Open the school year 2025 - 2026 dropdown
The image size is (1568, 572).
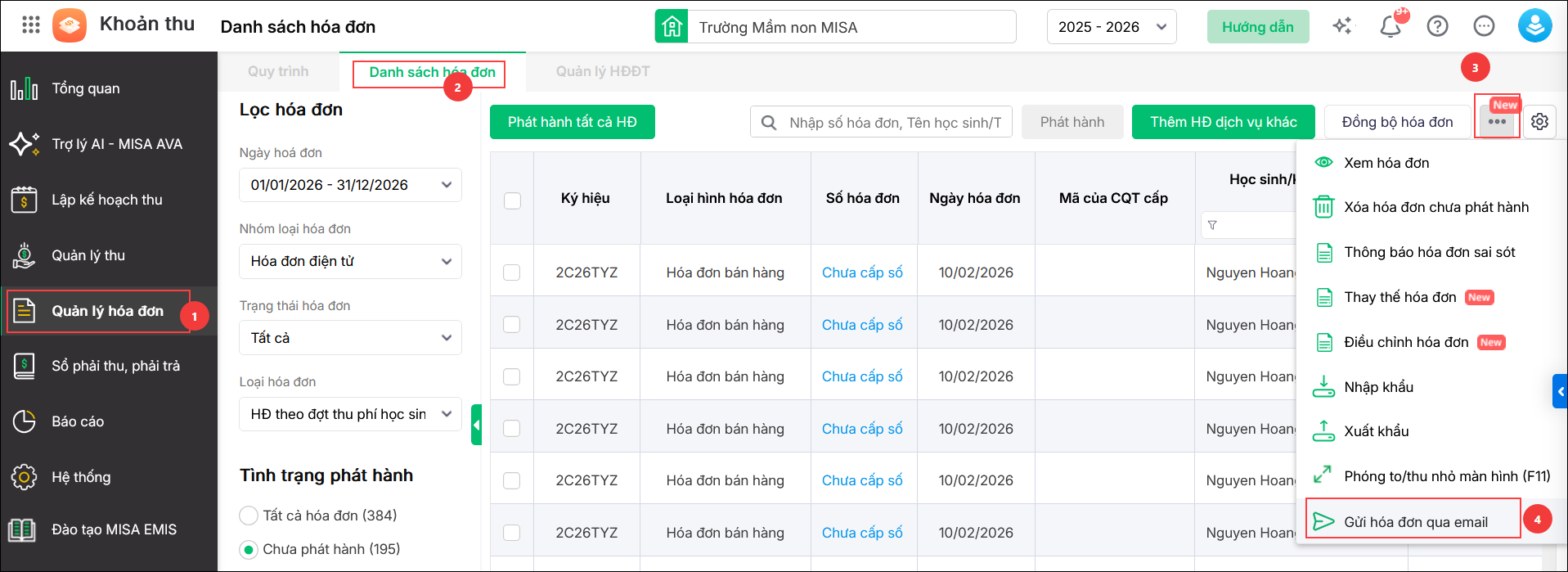coord(1112,27)
